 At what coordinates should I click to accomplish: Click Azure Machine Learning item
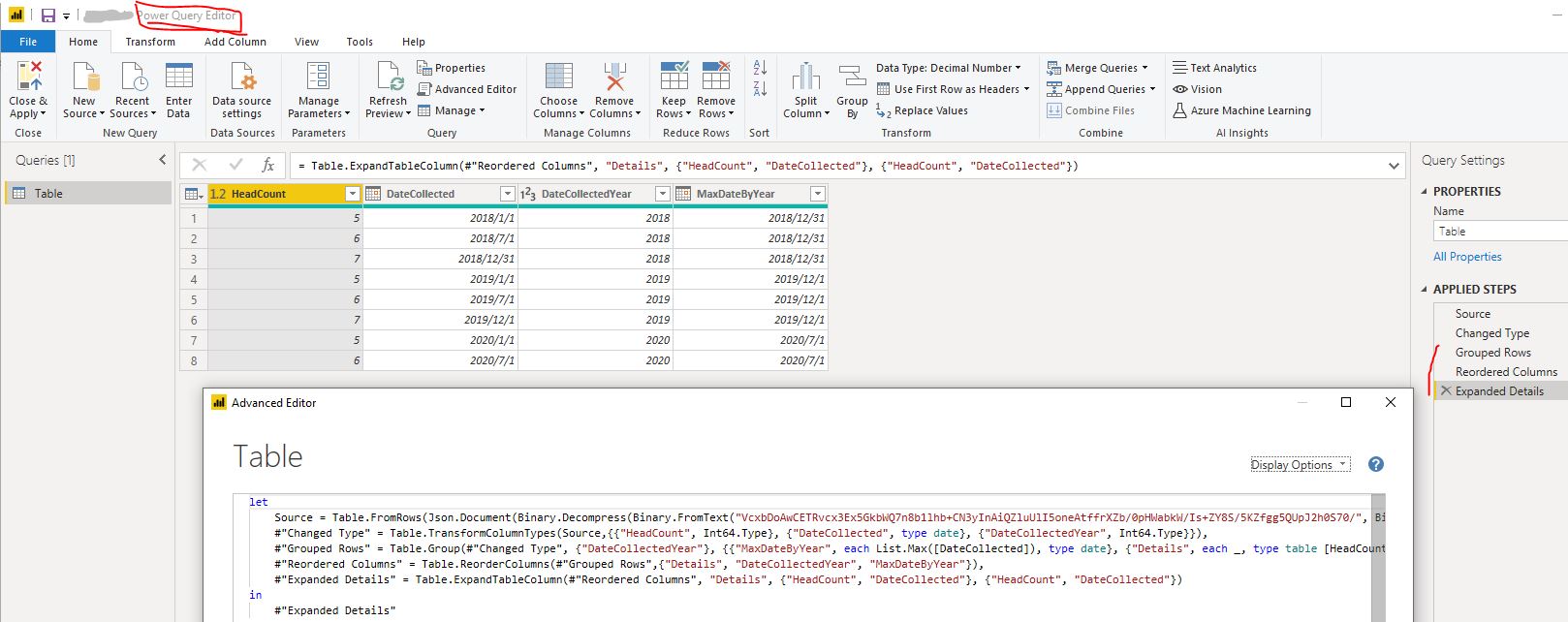(x=1241, y=110)
